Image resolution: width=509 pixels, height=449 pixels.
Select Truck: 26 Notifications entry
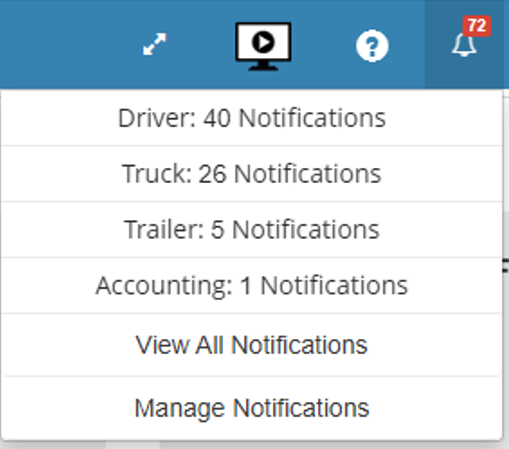coord(252,174)
